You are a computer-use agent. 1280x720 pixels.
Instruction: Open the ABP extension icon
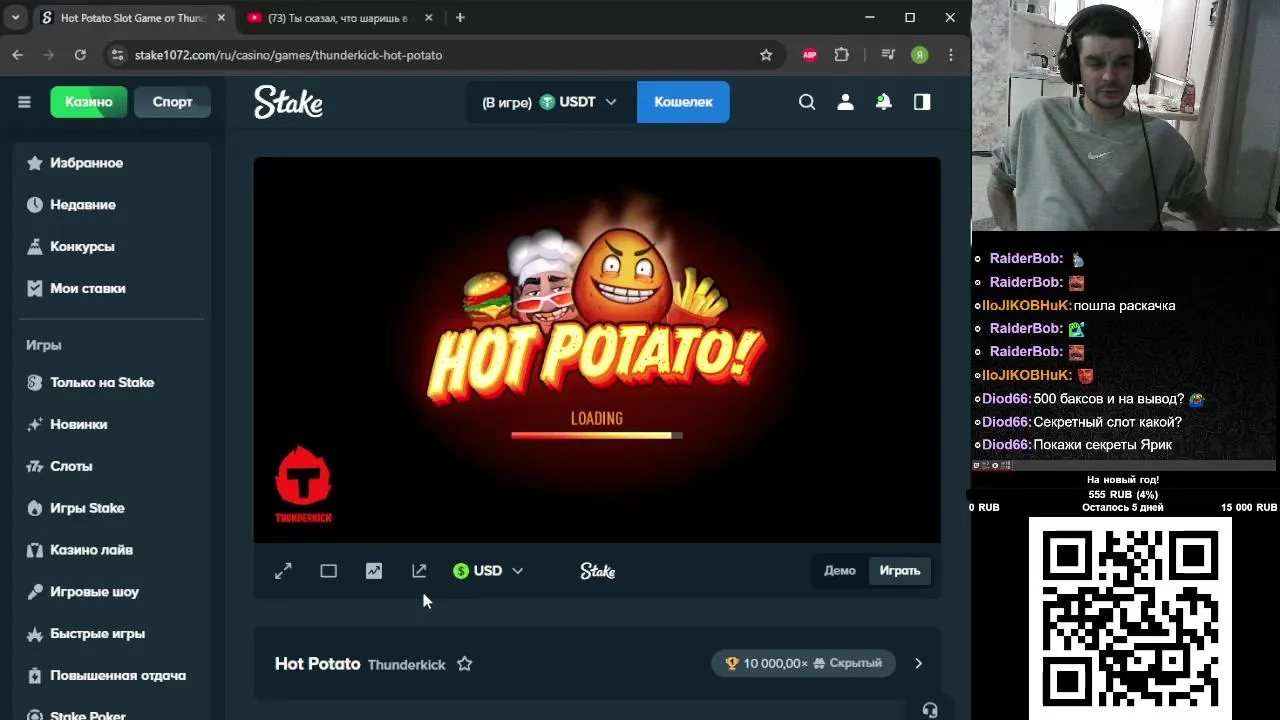pyautogui.click(x=810, y=55)
